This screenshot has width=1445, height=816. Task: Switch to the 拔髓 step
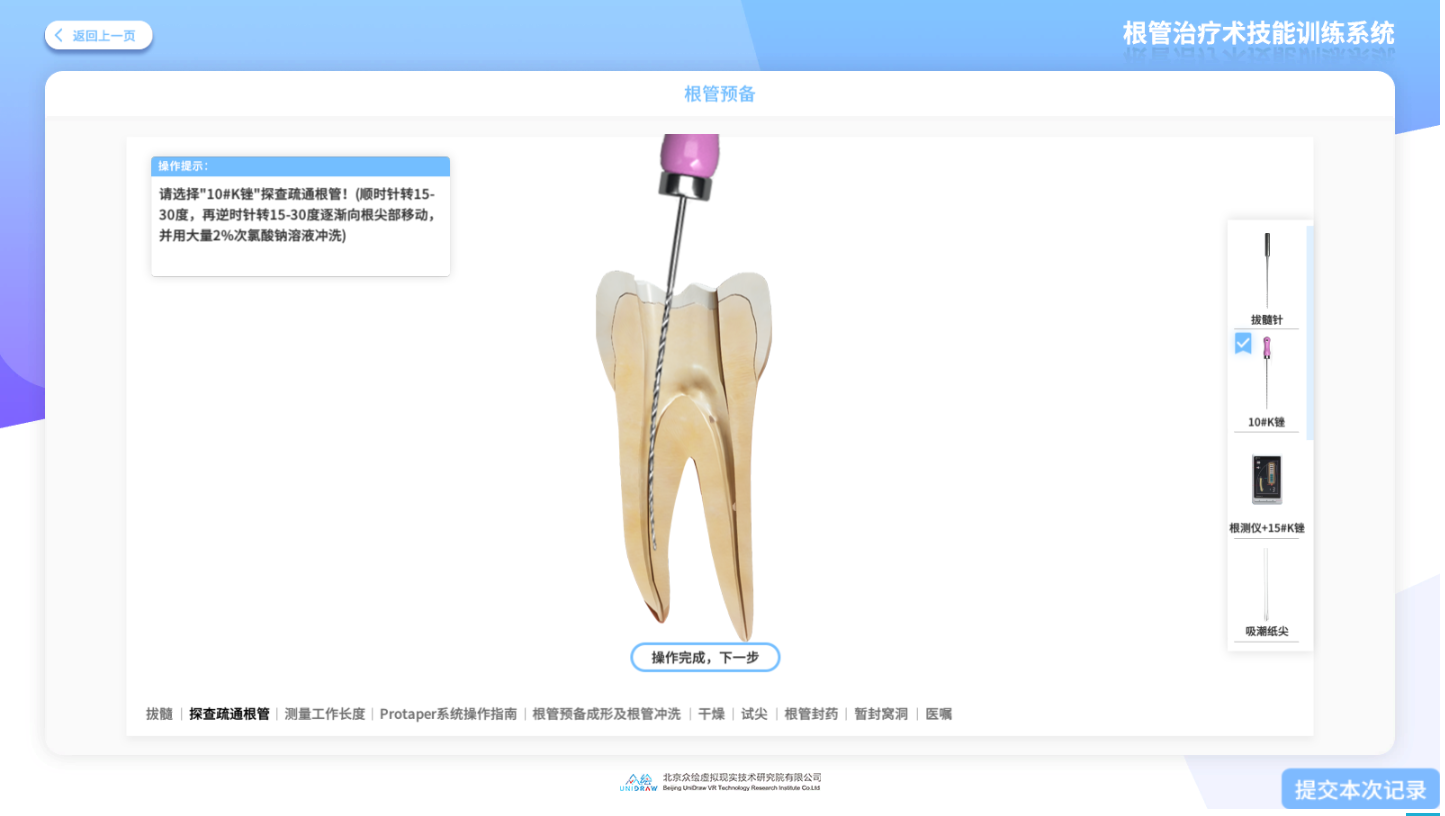point(159,713)
